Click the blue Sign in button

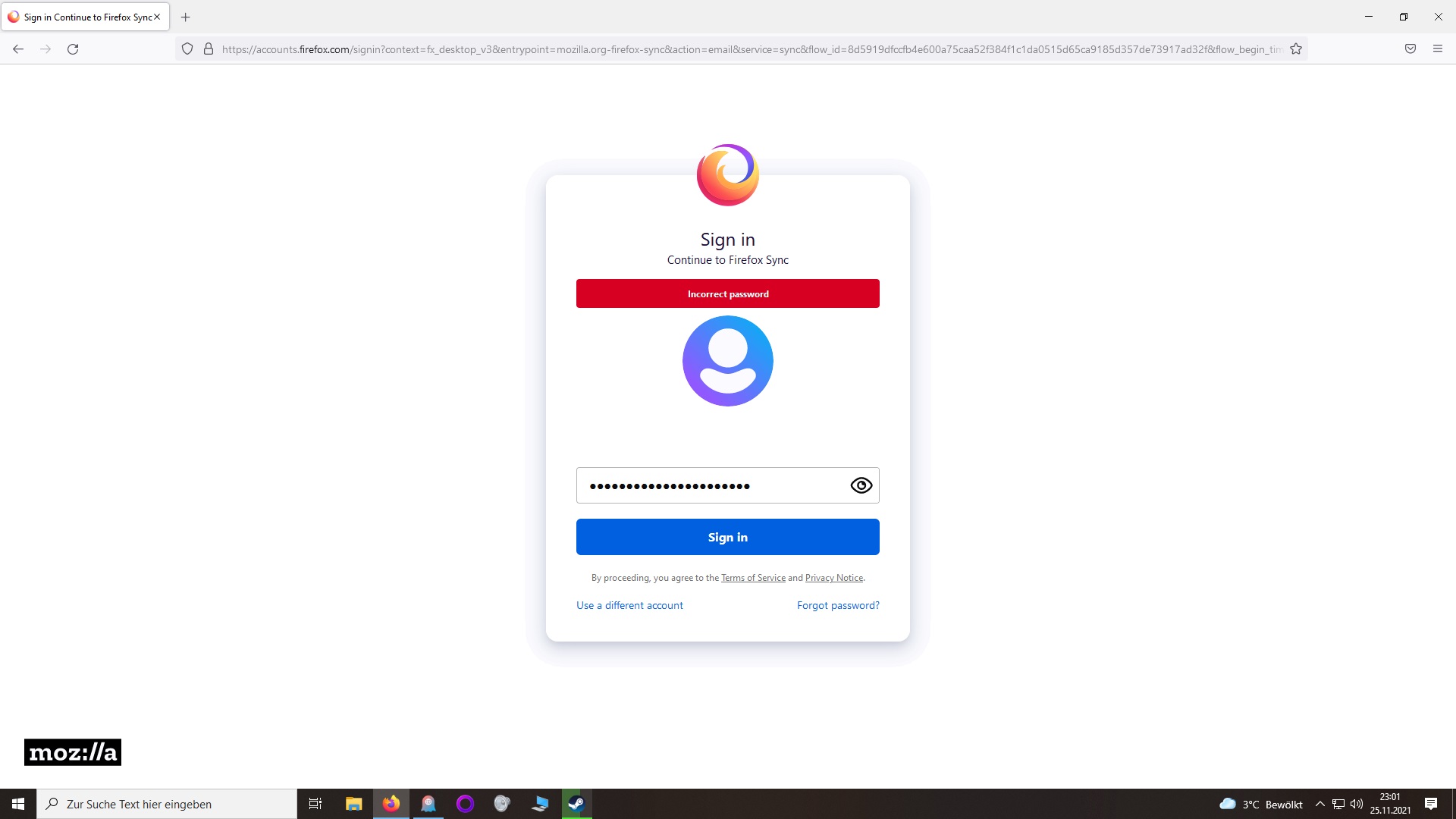point(727,537)
